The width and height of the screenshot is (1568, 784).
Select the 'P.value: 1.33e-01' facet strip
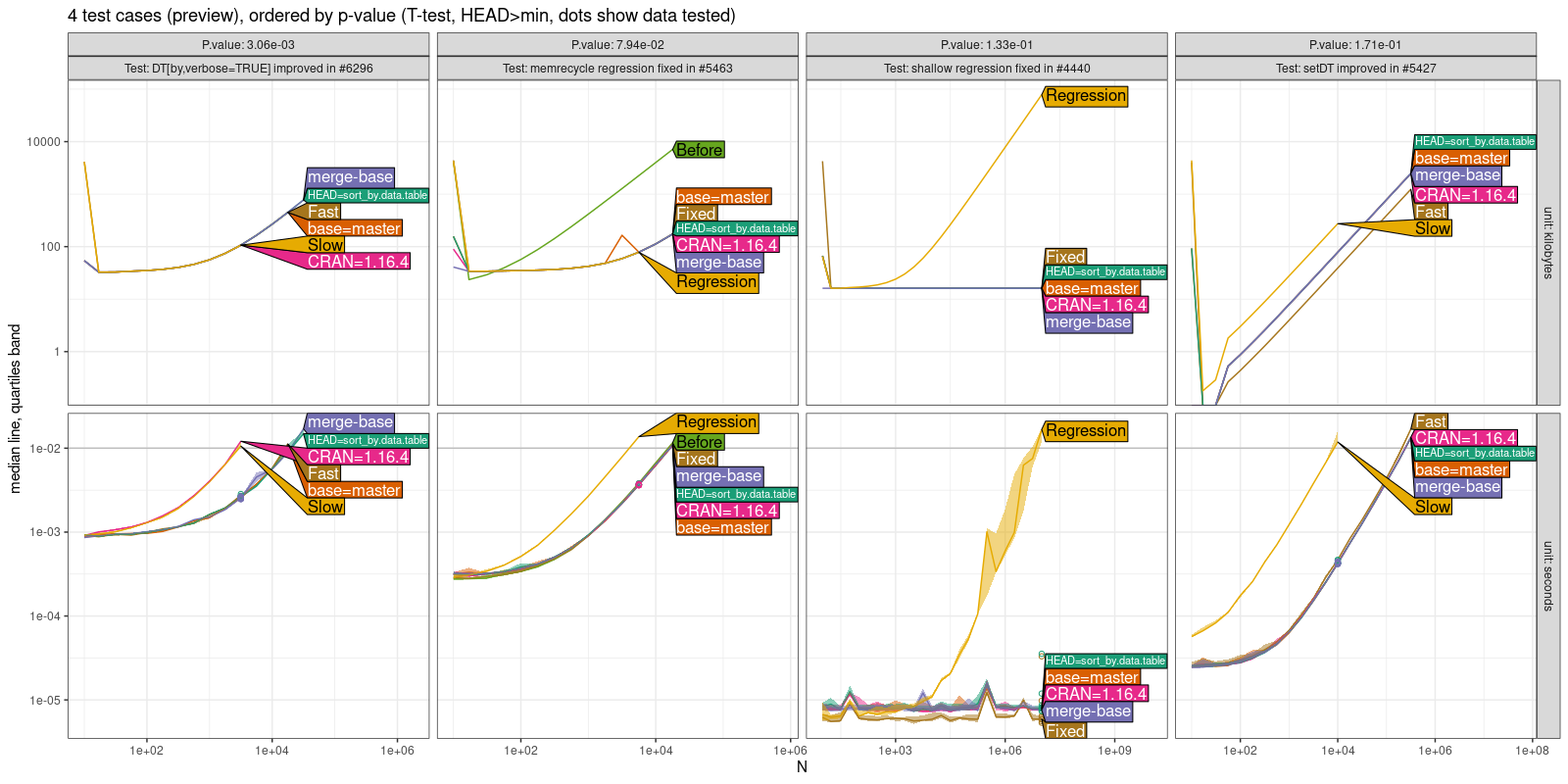click(987, 44)
